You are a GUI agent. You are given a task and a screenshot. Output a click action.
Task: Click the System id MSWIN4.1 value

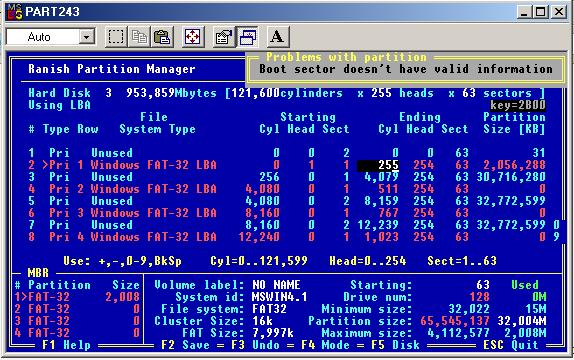pyautogui.click(x=280, y=297)
